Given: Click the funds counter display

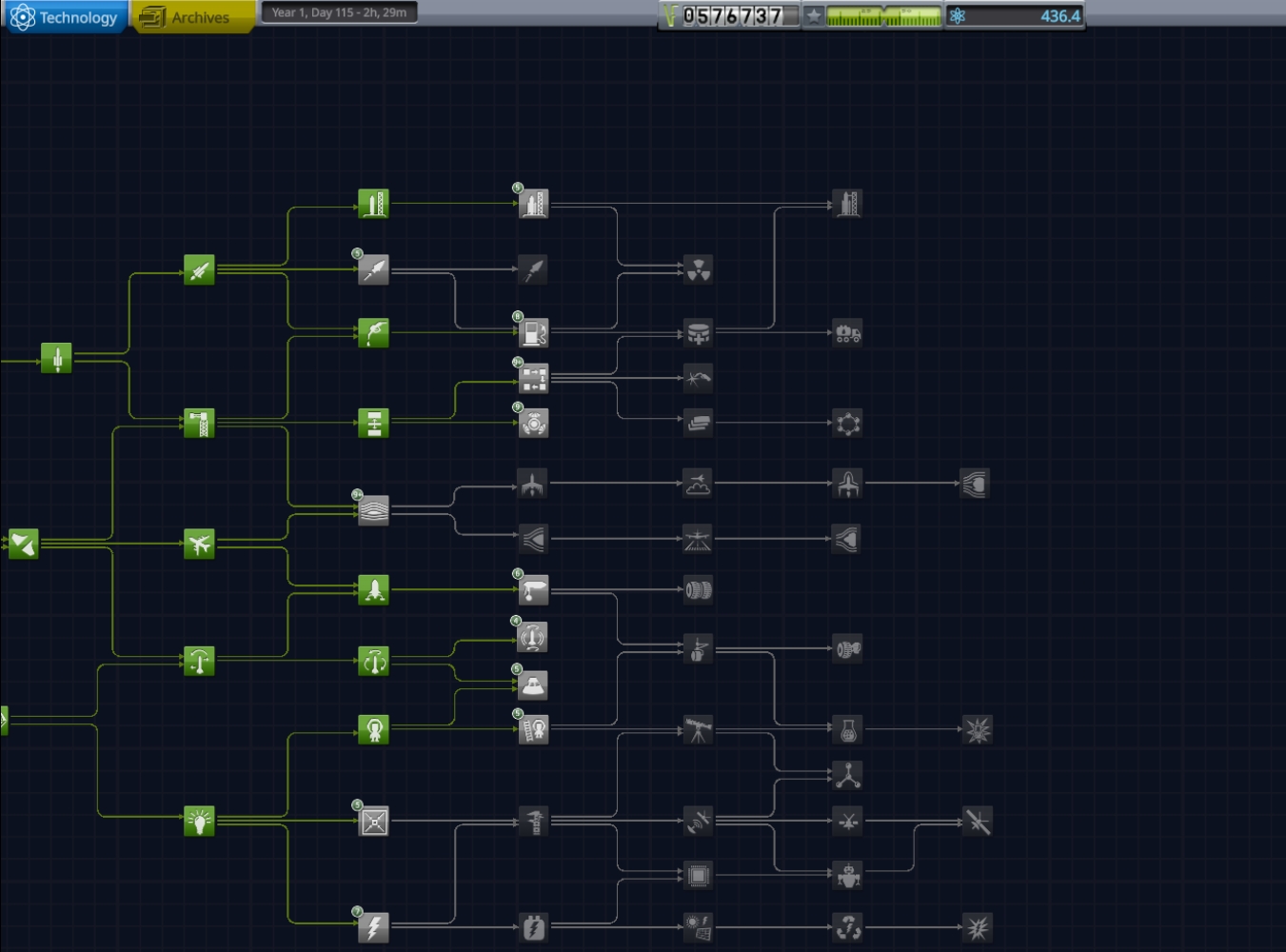Looking at the screenshot, I should click(731, 16).
